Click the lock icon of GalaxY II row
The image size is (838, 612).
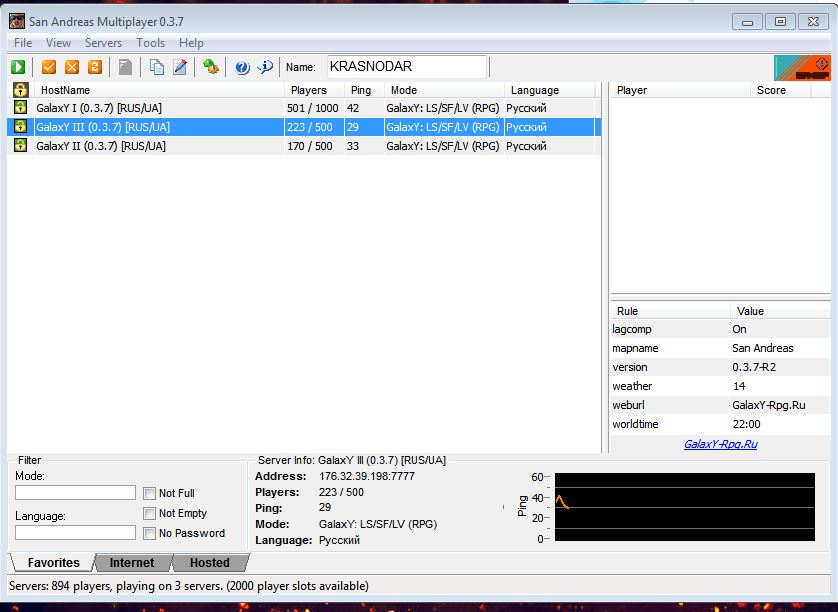click(x=20, y=145)
